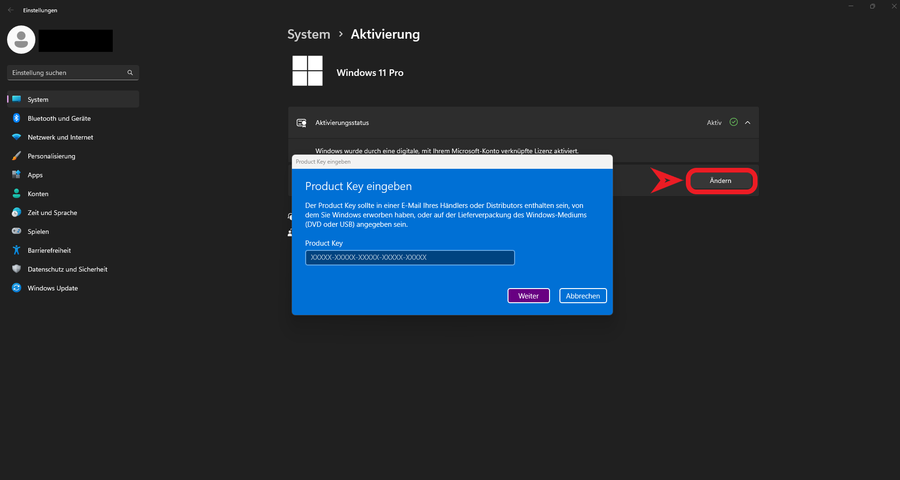
Task: Click the Barrierefreiheit accessibility icon
Action: [x=17, y=250]
